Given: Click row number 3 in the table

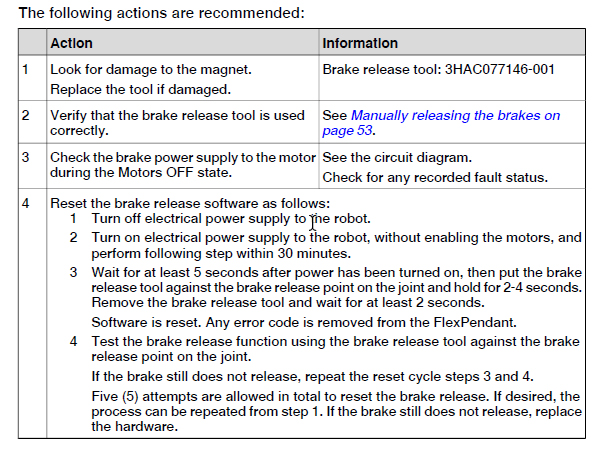Looking at the screenshot, I should [27, 157].
